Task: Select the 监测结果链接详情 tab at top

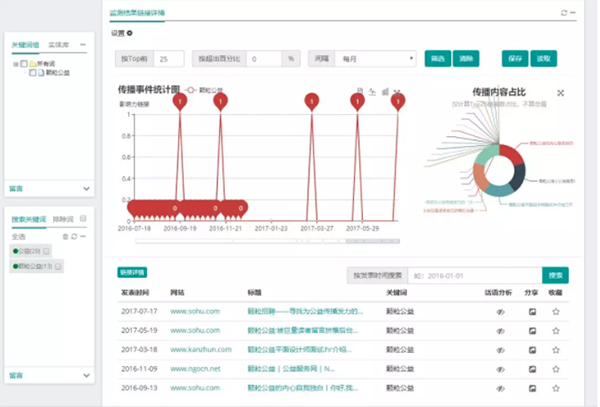Action: coord(137,13)
